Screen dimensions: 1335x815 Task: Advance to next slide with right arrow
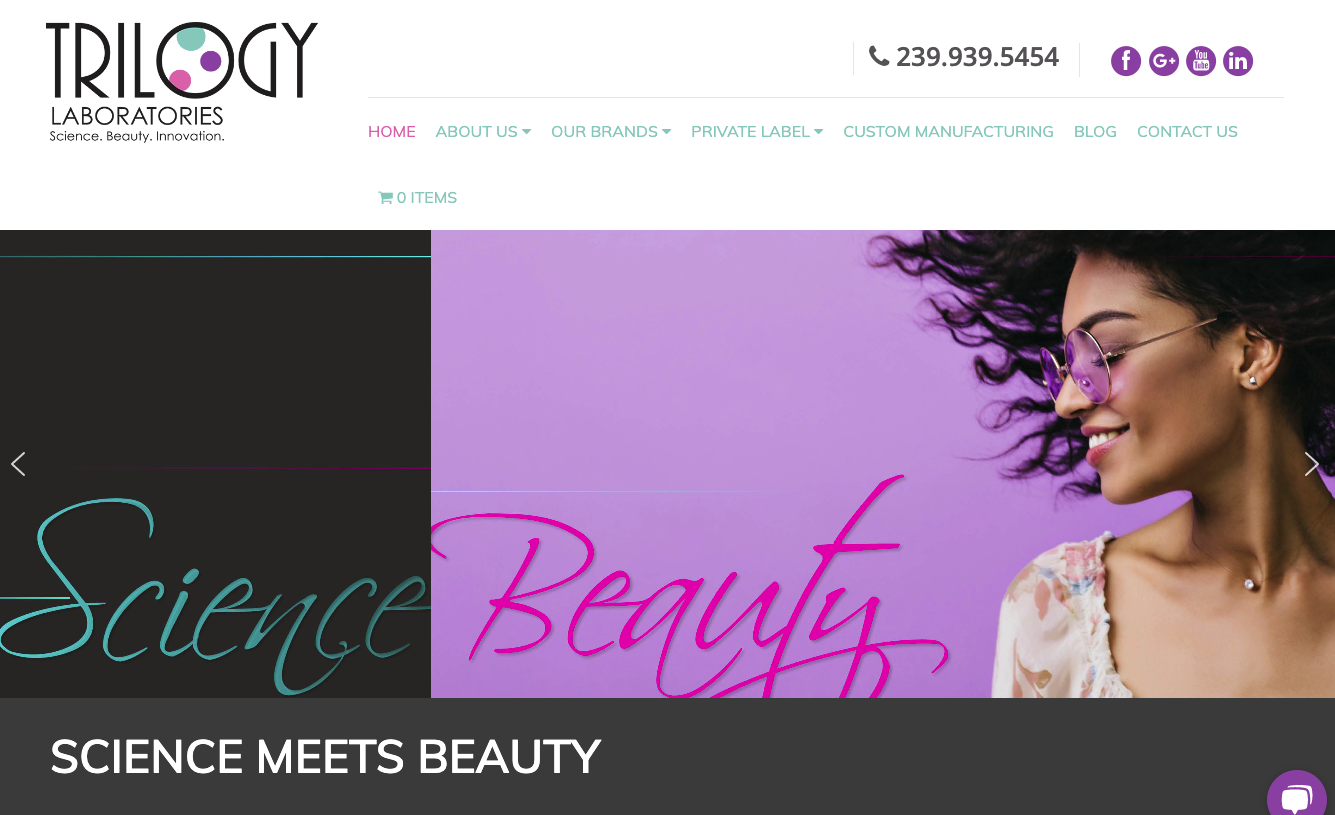1312,464
